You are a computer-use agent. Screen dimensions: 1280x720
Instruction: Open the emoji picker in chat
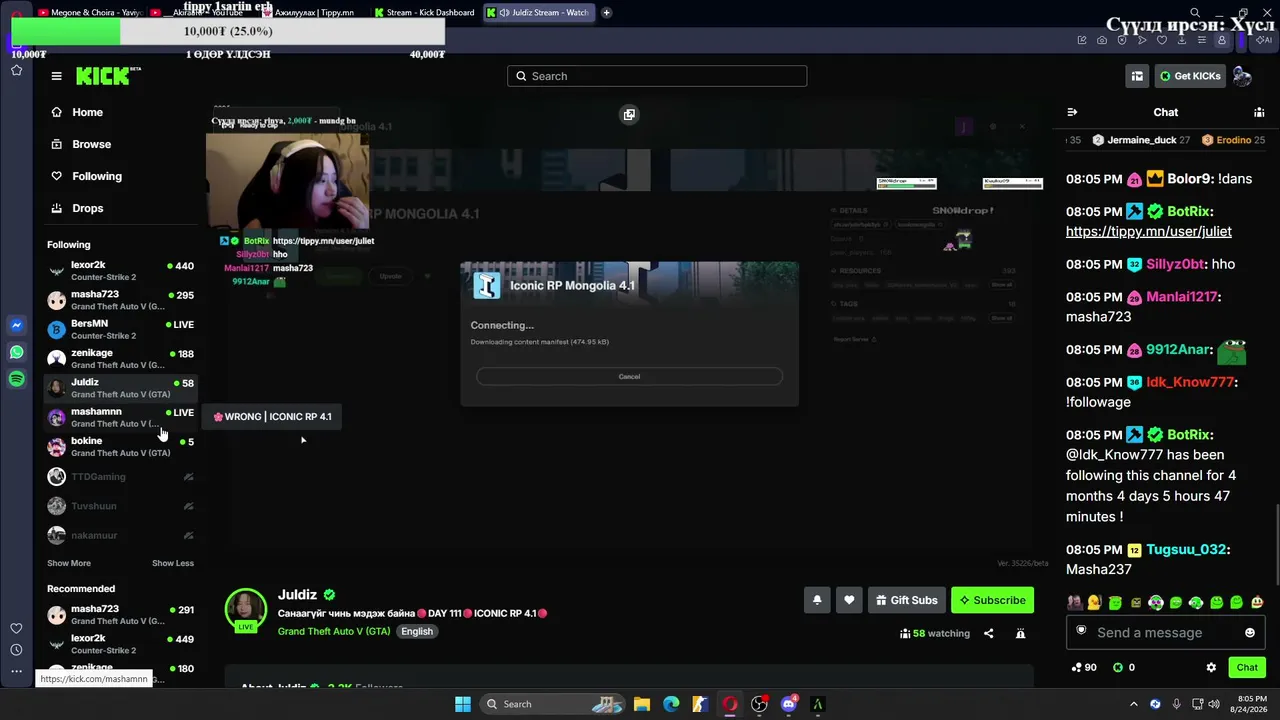point(1249,632)
